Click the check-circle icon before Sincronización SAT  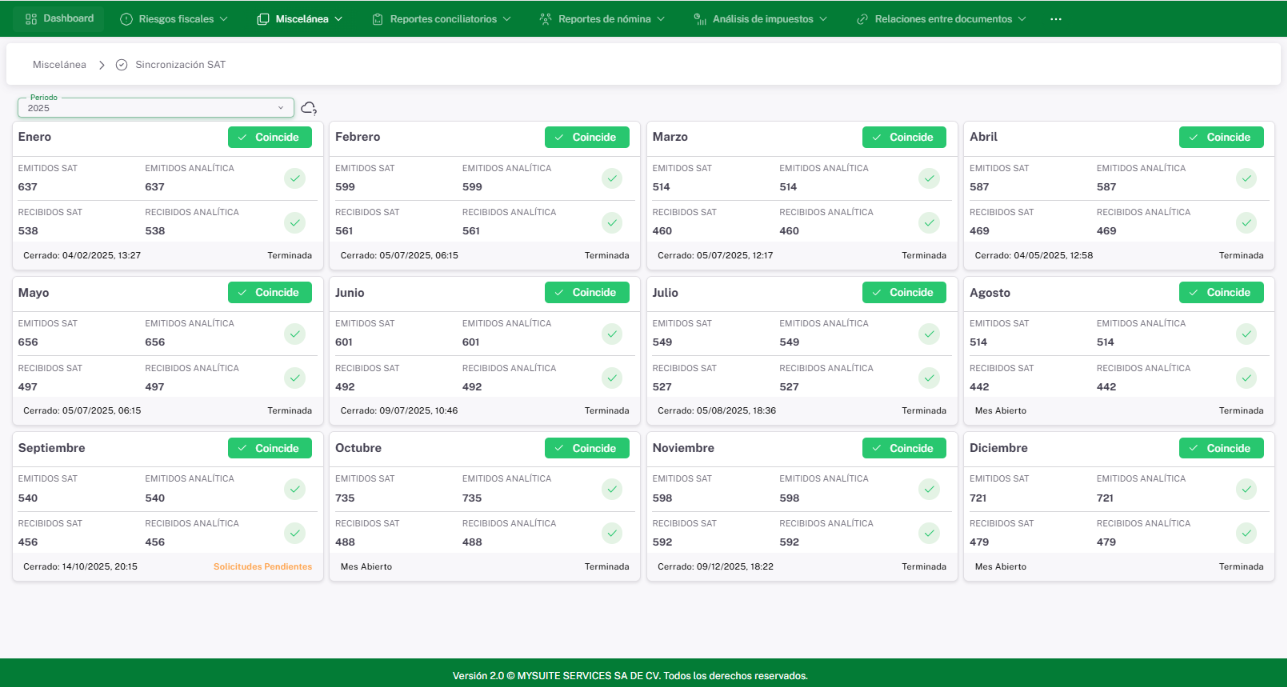(122, 65)
